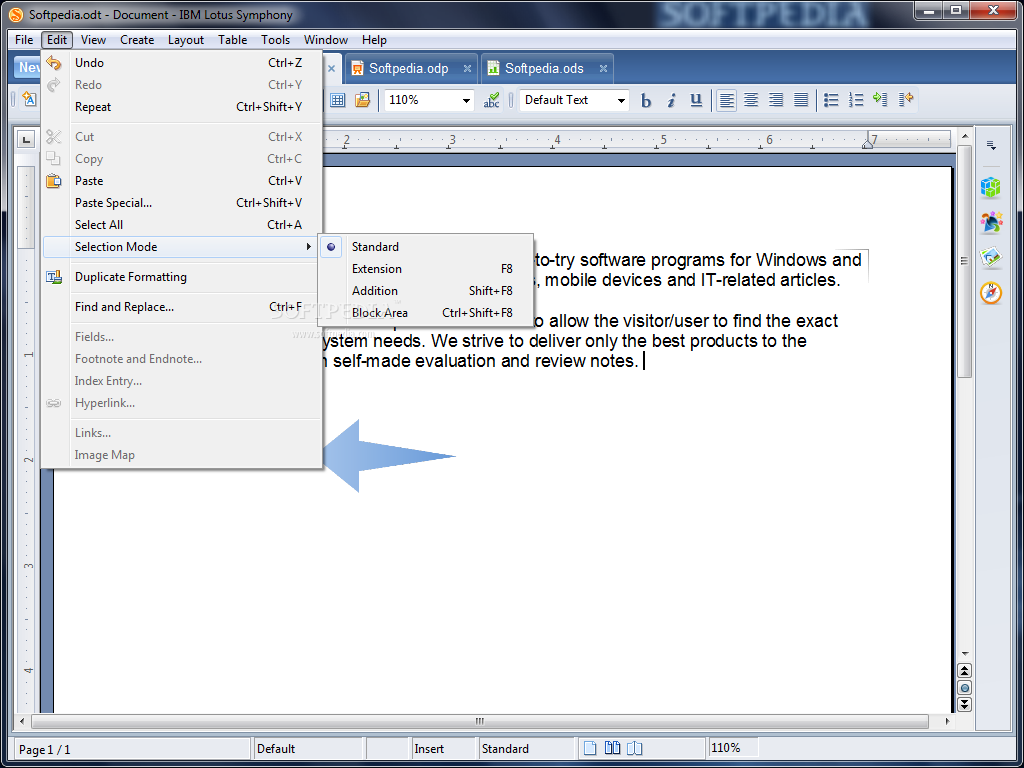Close the Softpedia.ods tab
The width and height of the screenshot is (1024, 768).
pos(603,69)
